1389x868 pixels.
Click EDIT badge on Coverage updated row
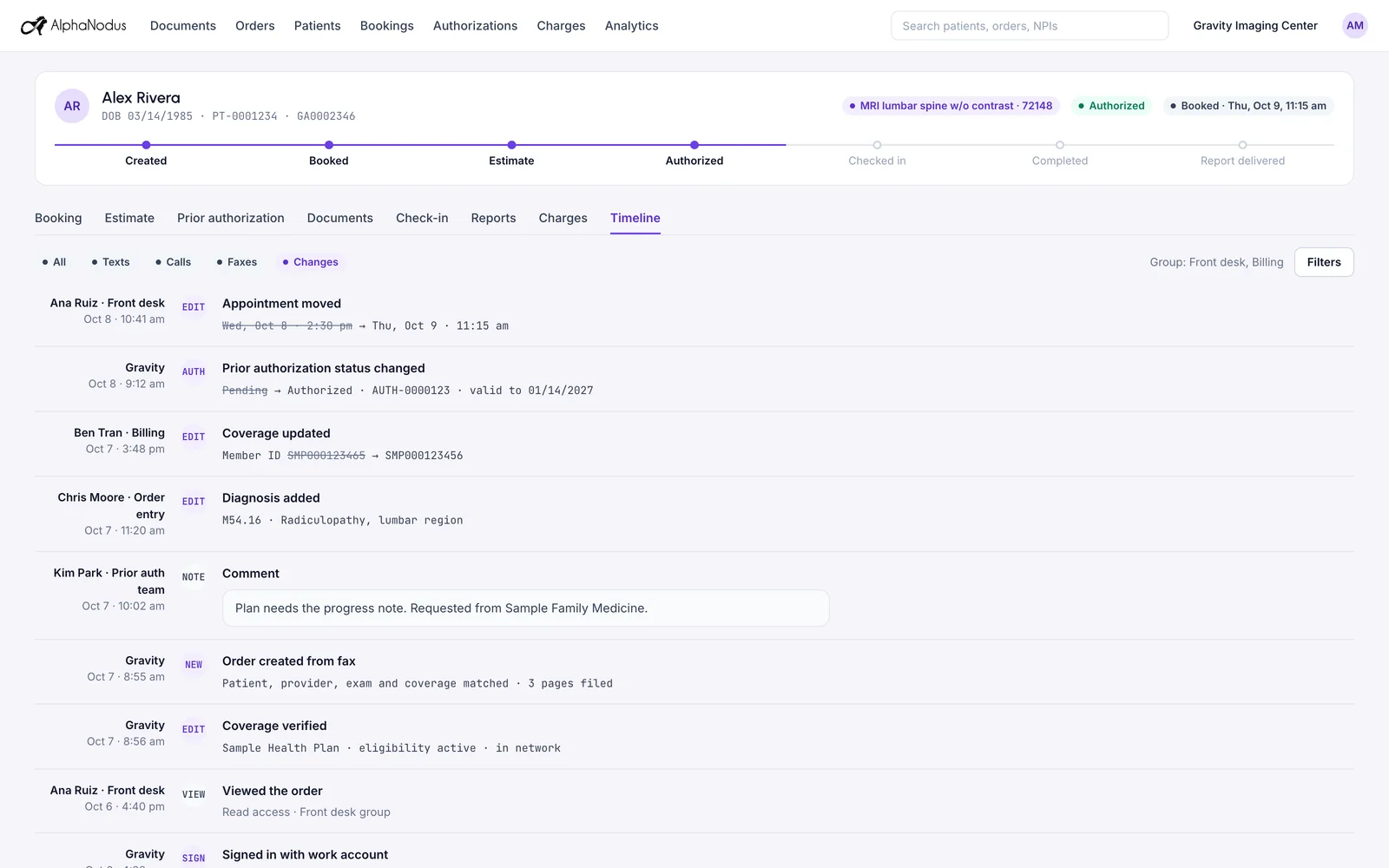pyautogui.click(x=194, y=437)
